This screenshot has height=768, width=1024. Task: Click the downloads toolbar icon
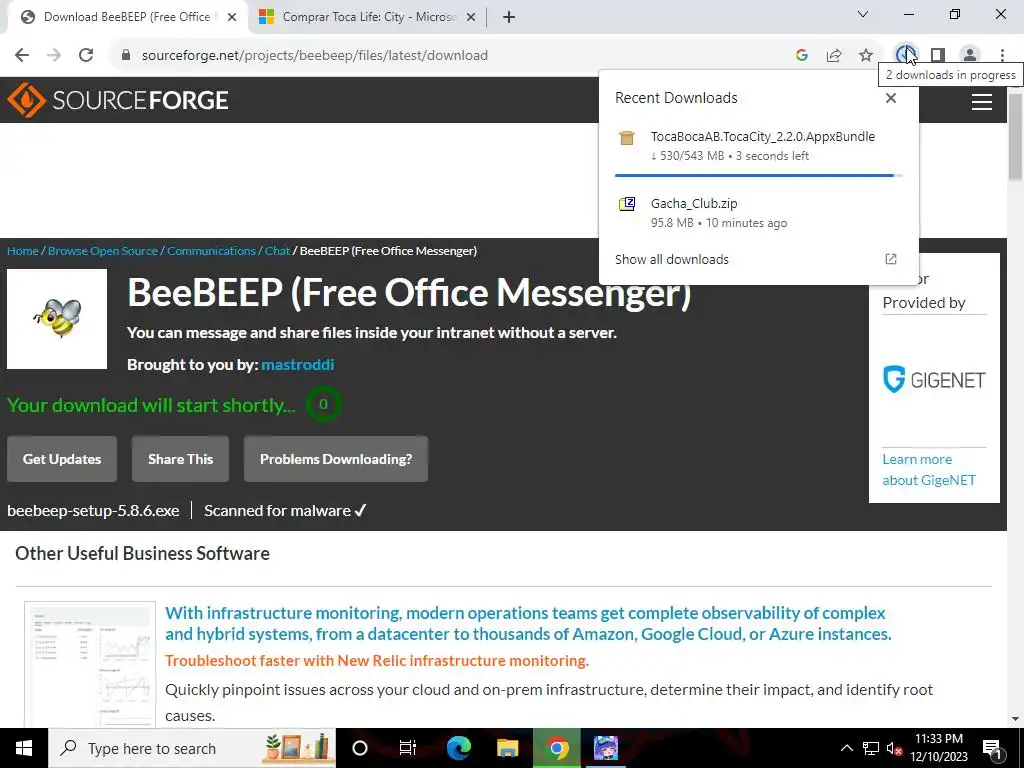(905, 56)
